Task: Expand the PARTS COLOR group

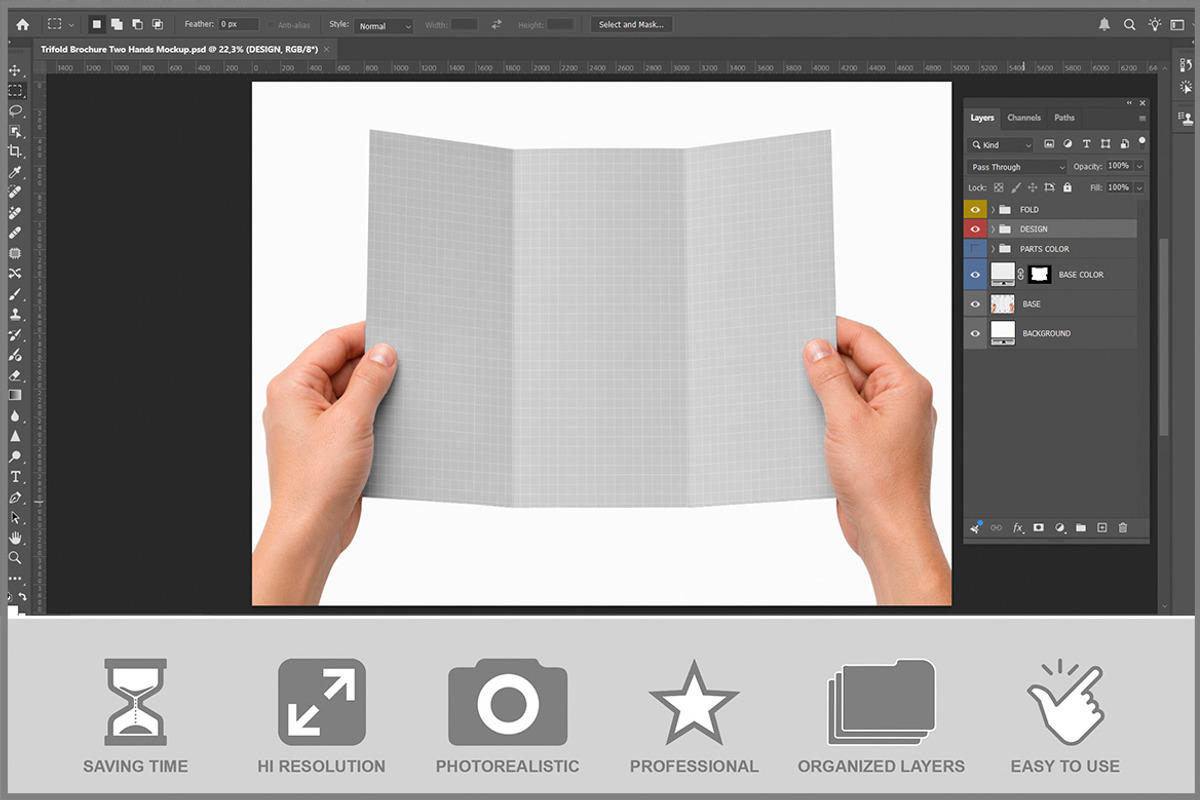Action: pos(993,249)
